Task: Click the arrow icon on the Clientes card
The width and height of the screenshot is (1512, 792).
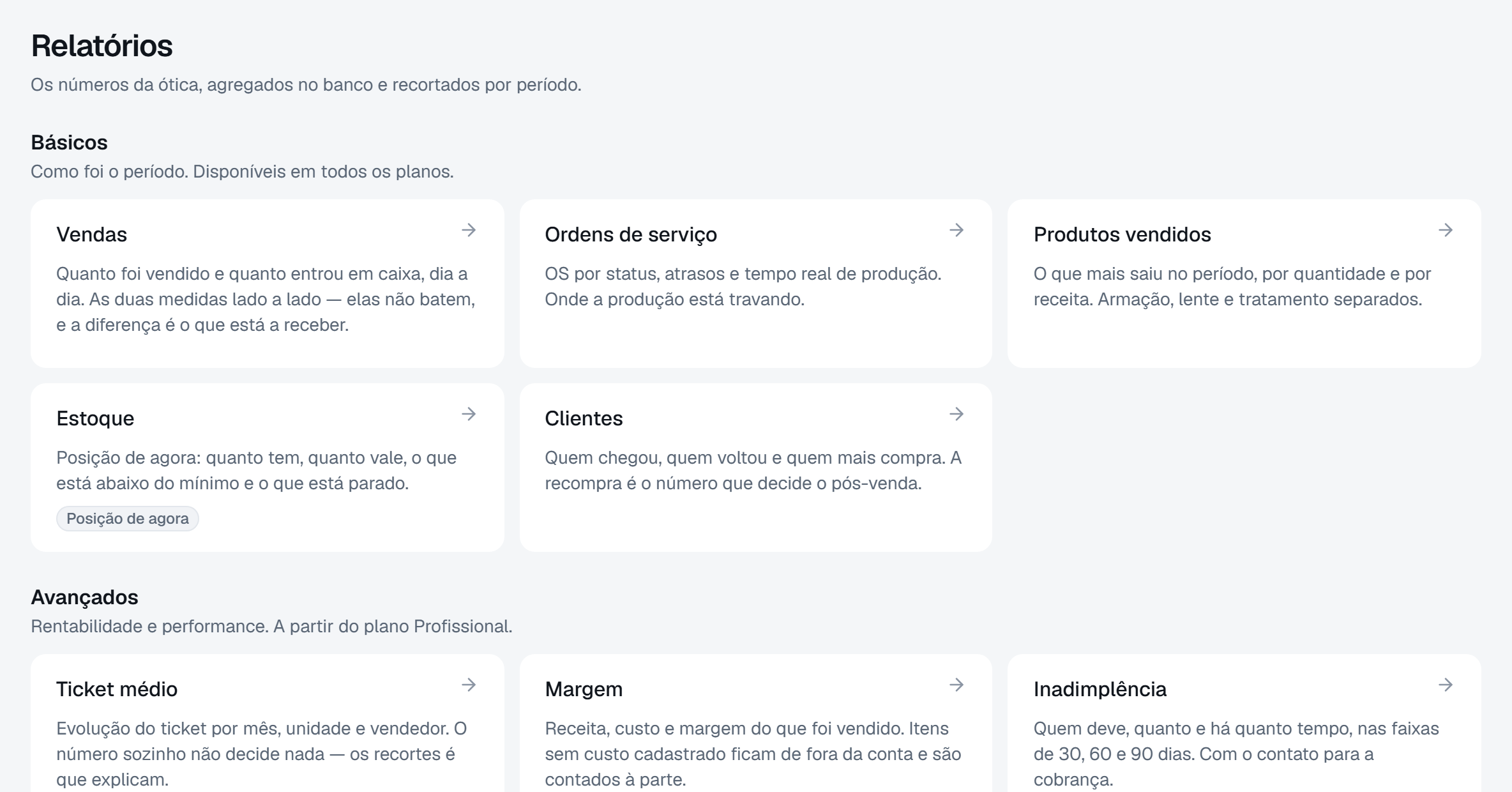Action: (x=956, y=414)
